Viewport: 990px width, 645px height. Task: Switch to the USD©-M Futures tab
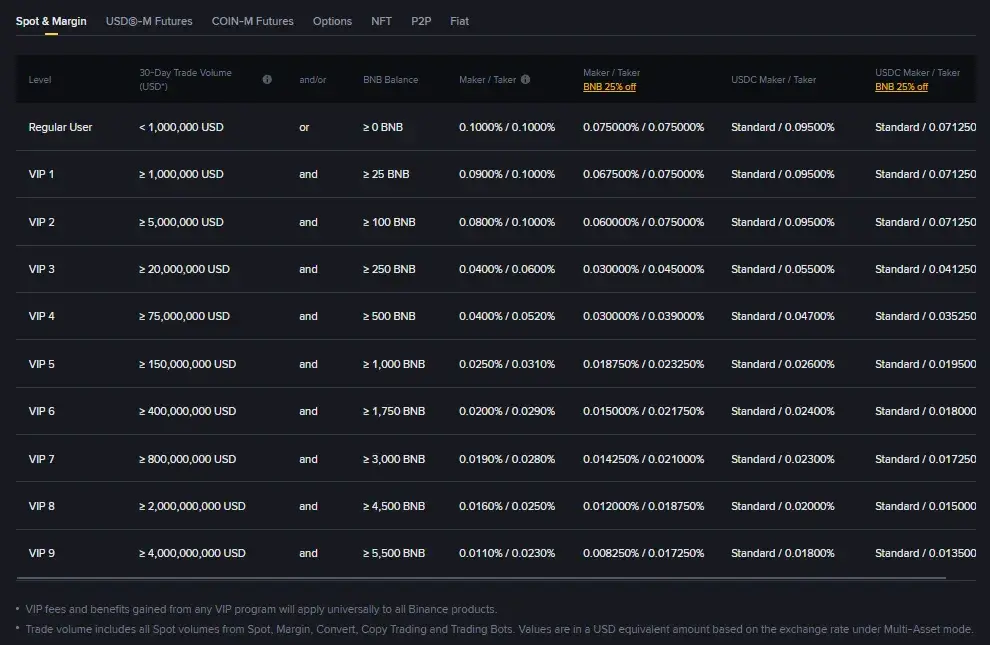149,21
